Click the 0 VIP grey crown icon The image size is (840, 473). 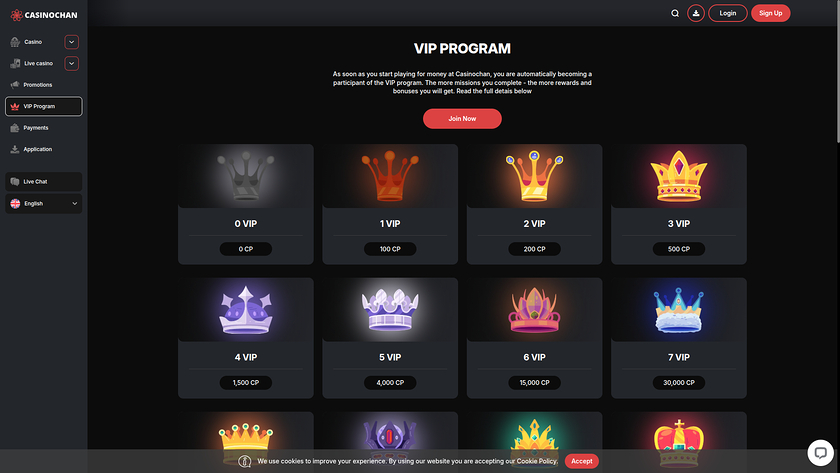click(x=245, y=176)
